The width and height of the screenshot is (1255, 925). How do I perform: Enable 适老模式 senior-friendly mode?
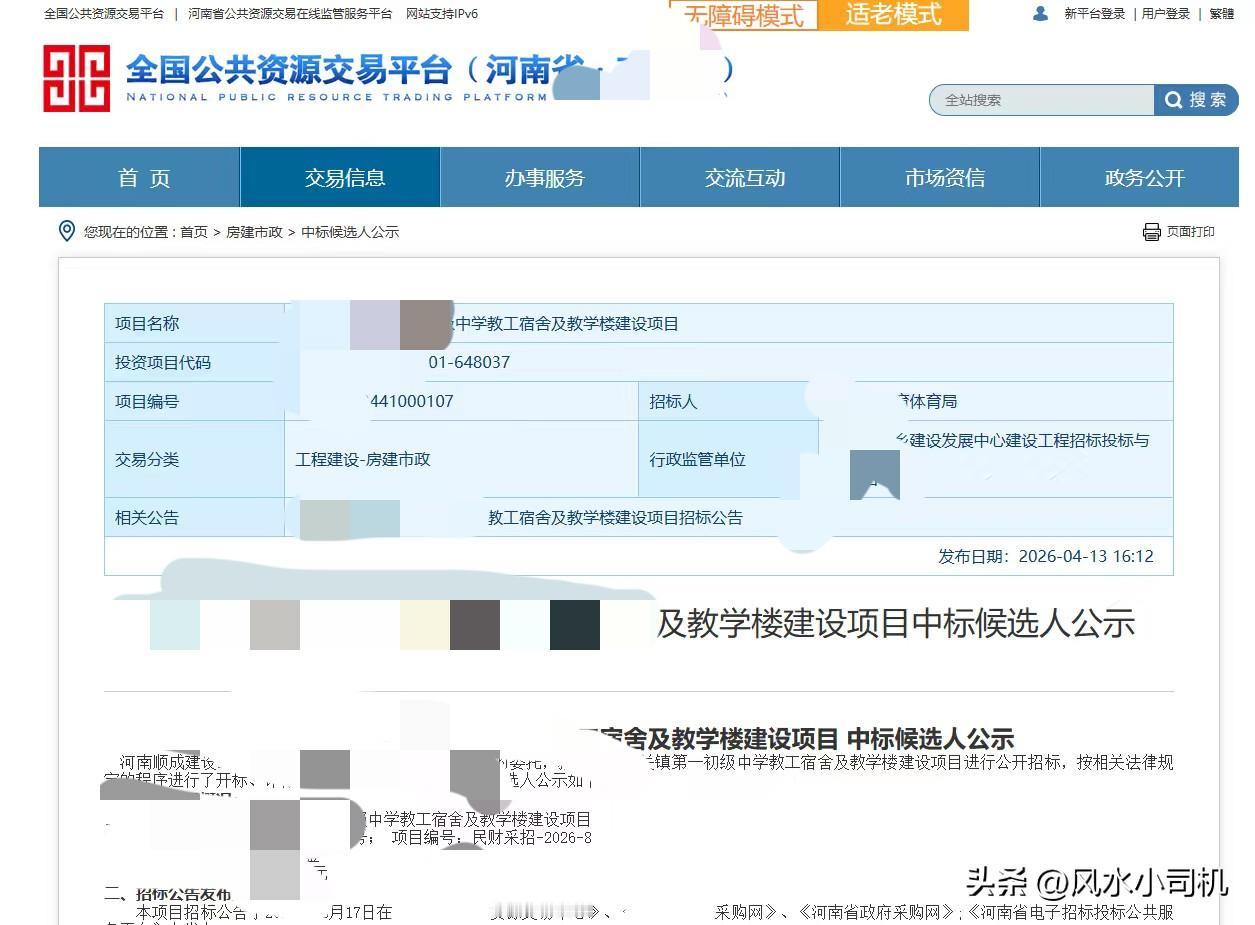(893, 15)
